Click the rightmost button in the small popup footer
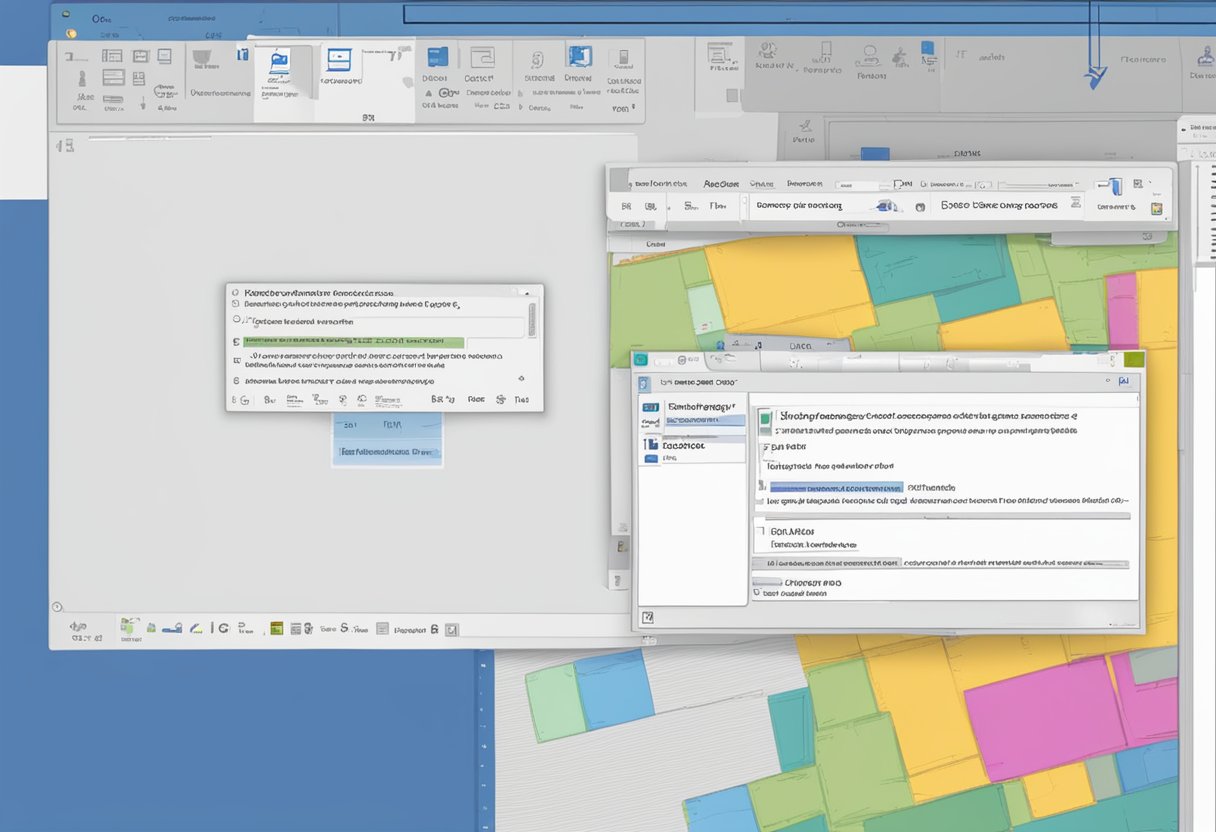The width and height of the screenshot is (1216, 832). pyautogui.click(x=521, y=399)
